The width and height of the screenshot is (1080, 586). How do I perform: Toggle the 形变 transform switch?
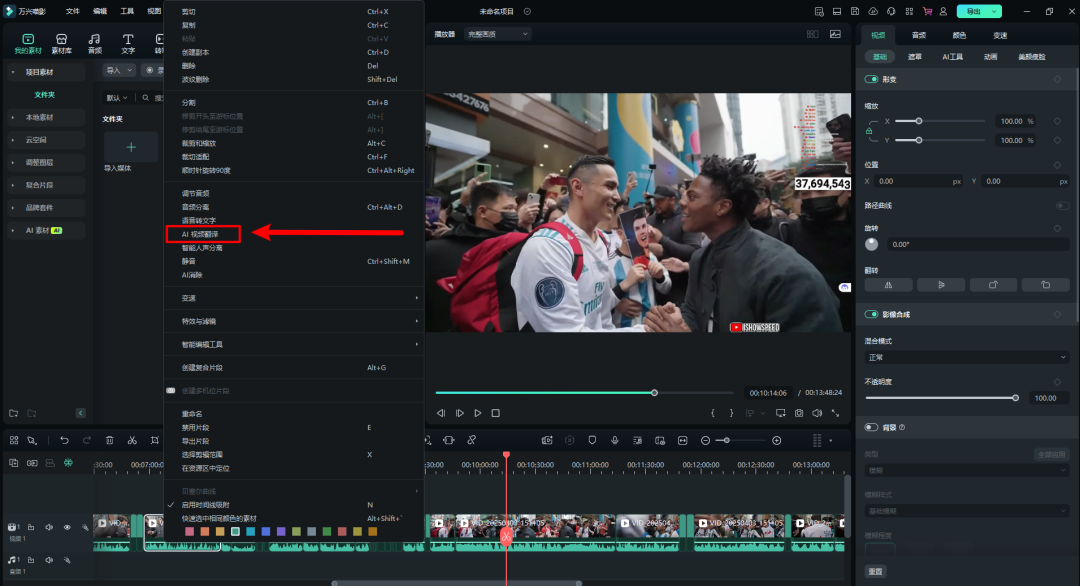[x=871, y=79]
